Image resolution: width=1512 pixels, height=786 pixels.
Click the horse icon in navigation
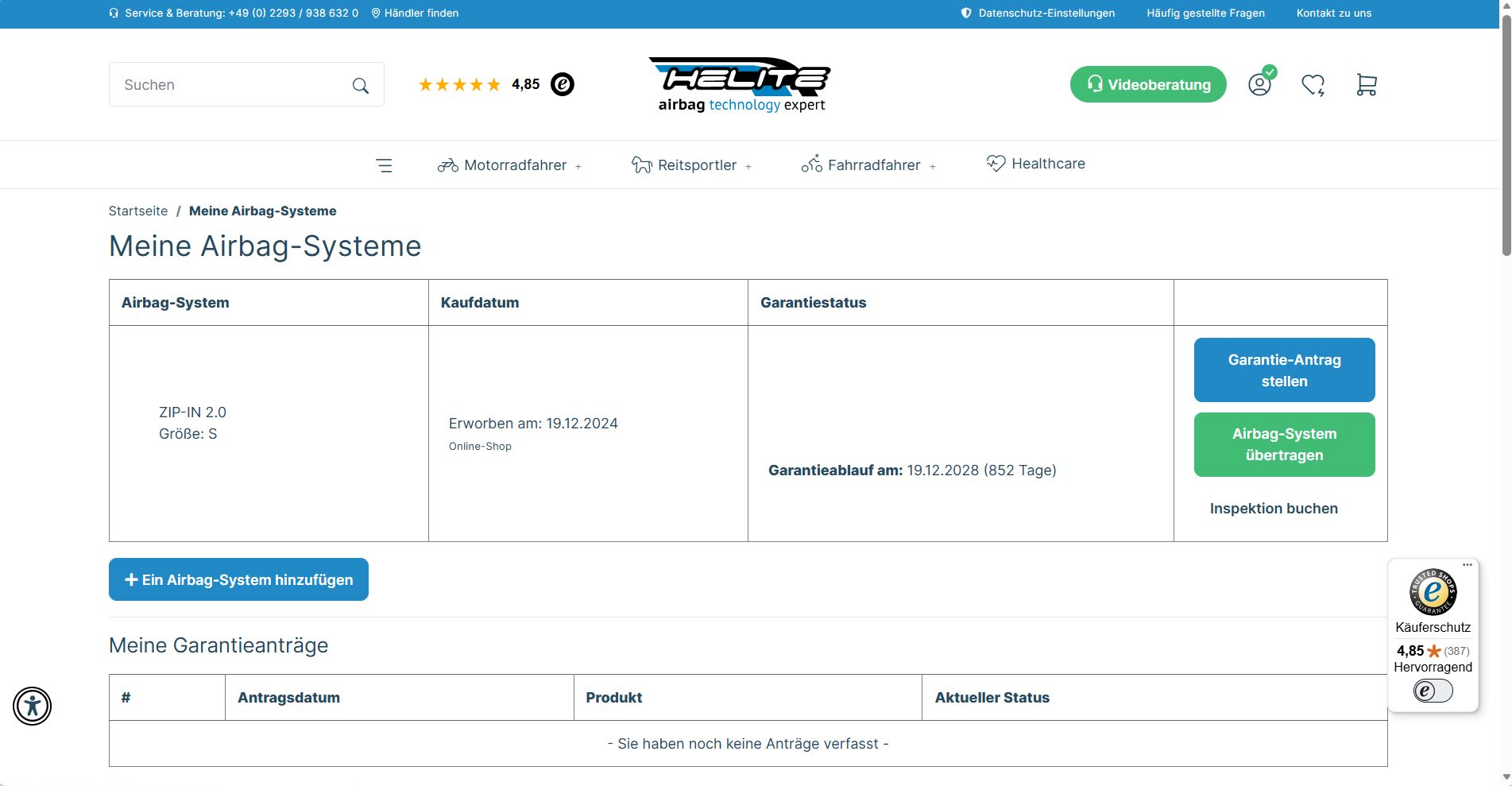coord(641,165)
